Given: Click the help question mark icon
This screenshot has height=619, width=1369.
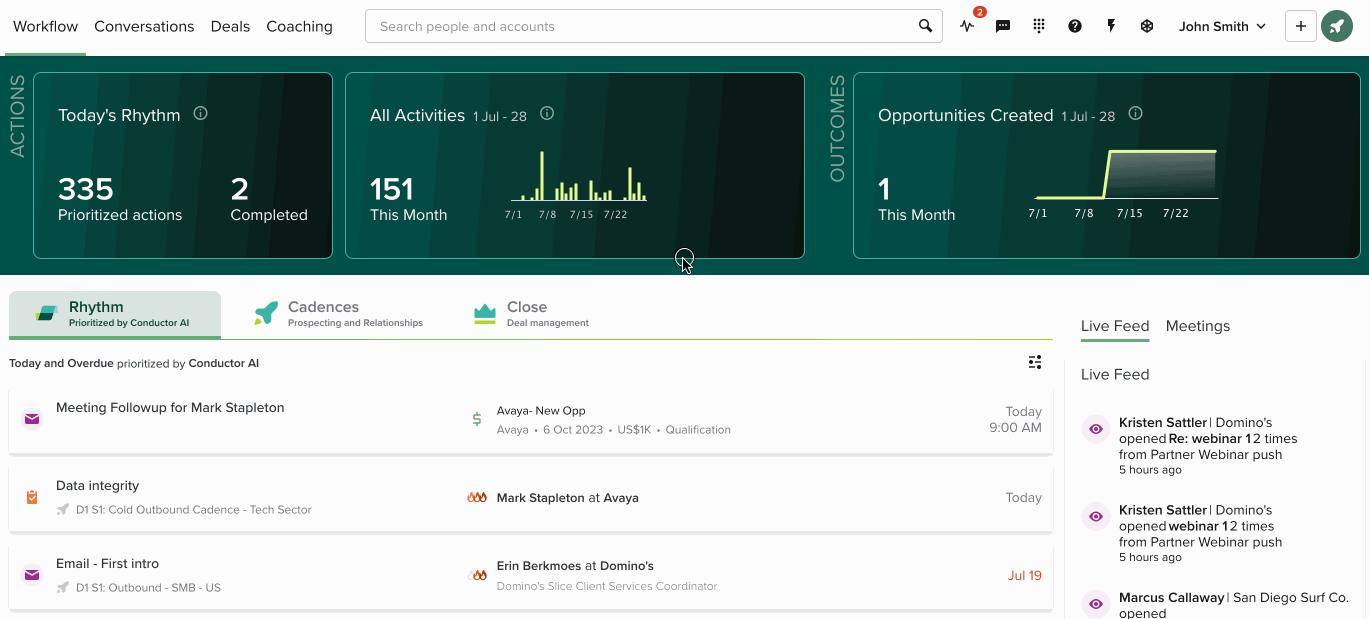Looking at the screenshot, I should [x=1075, y=27].
